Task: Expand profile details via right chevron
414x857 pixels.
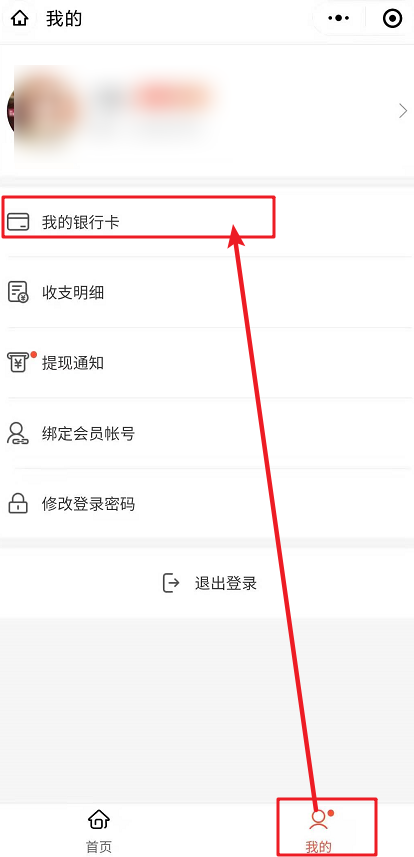Action: [x=403, y=111]
